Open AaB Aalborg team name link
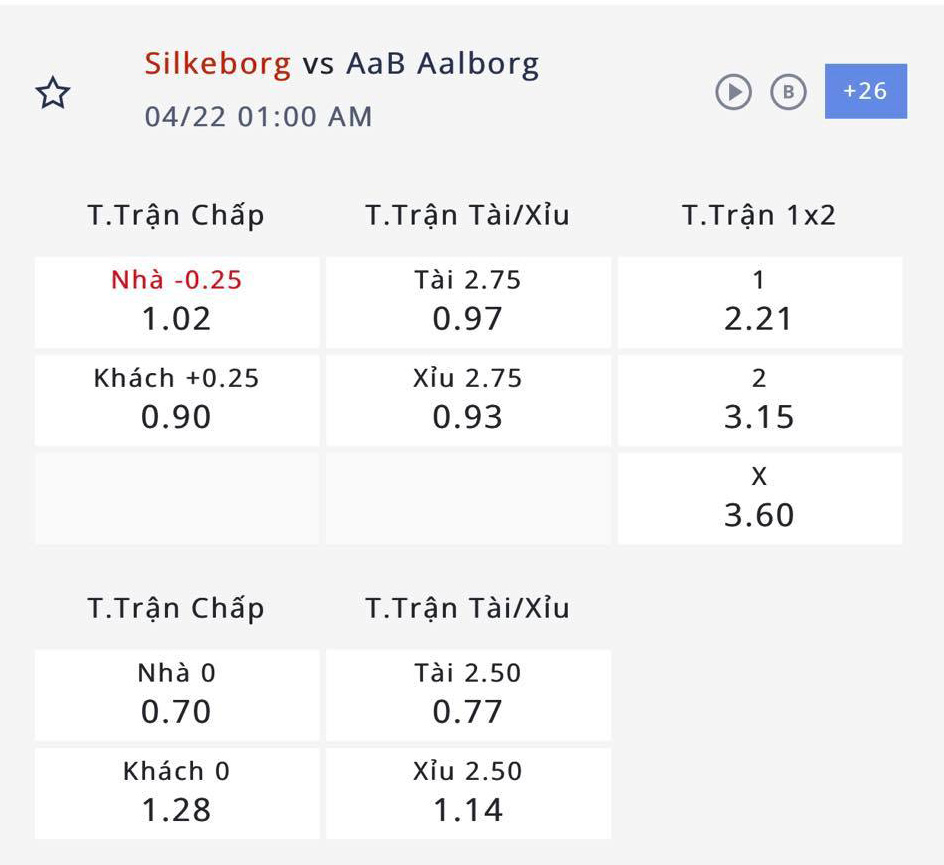The image size is (944, 865). pos(442,64)
